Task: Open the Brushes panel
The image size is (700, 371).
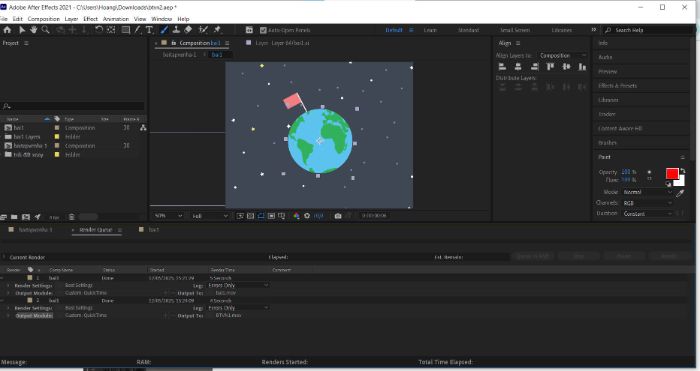Action: (x=607, y=143)
